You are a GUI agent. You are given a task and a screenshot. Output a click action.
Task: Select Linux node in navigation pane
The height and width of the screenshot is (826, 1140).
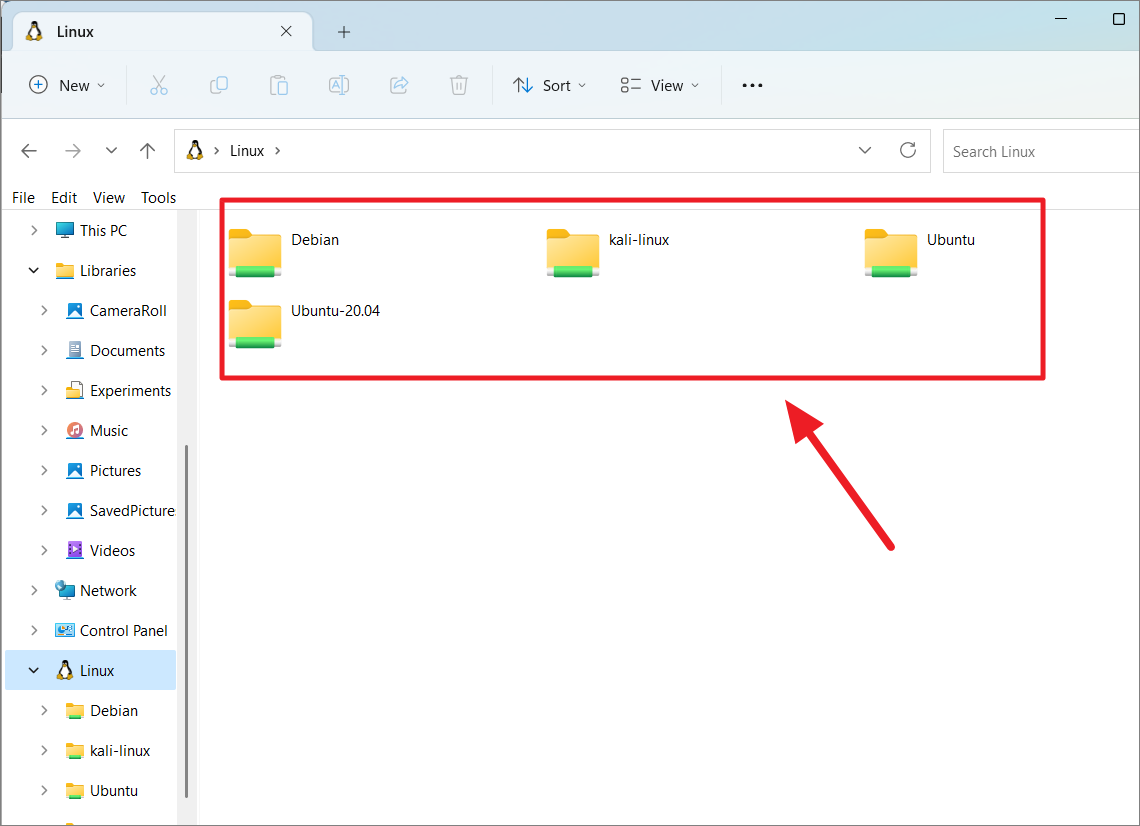90,670
